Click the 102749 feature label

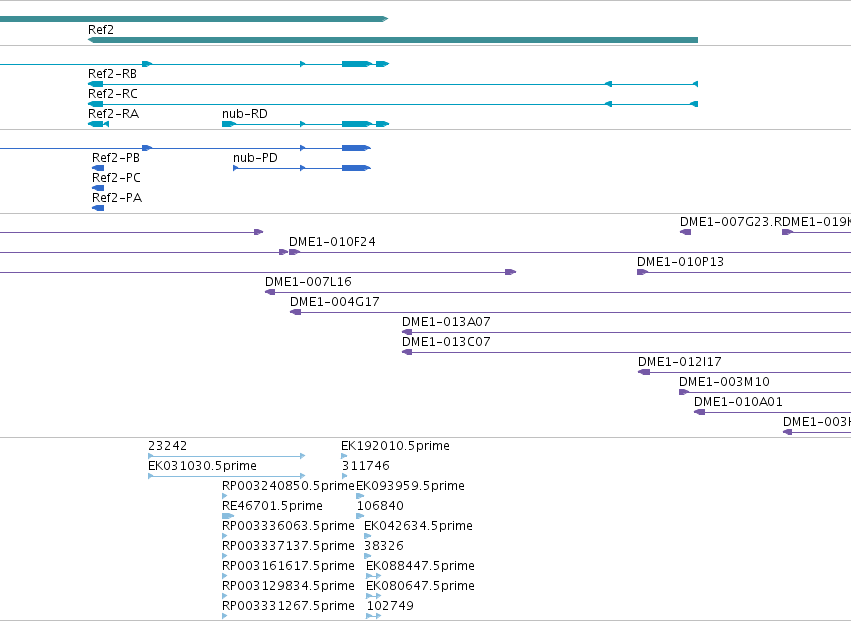tap(390, 607)
